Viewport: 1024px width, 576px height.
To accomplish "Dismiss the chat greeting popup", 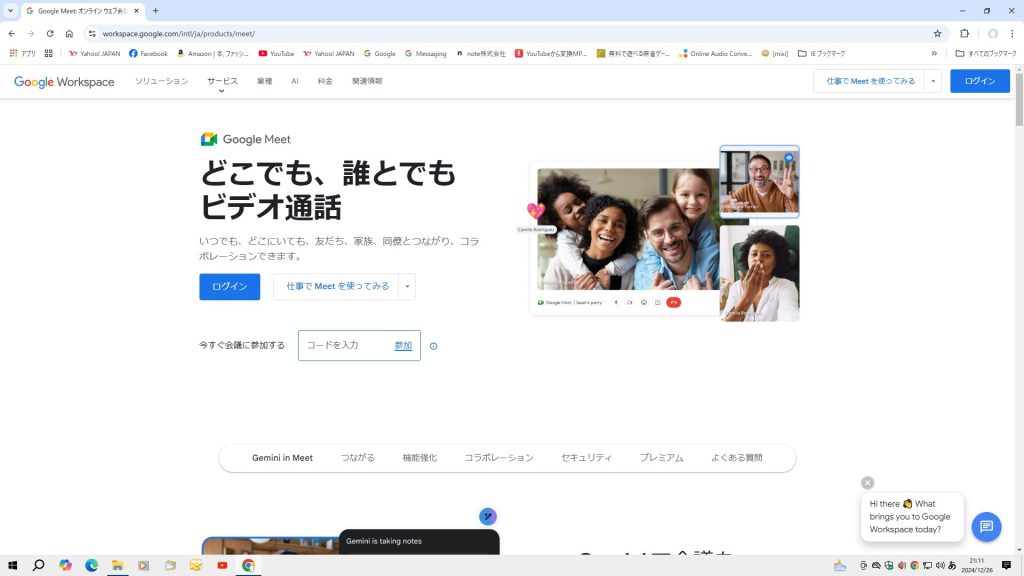I will click(867, 483).
